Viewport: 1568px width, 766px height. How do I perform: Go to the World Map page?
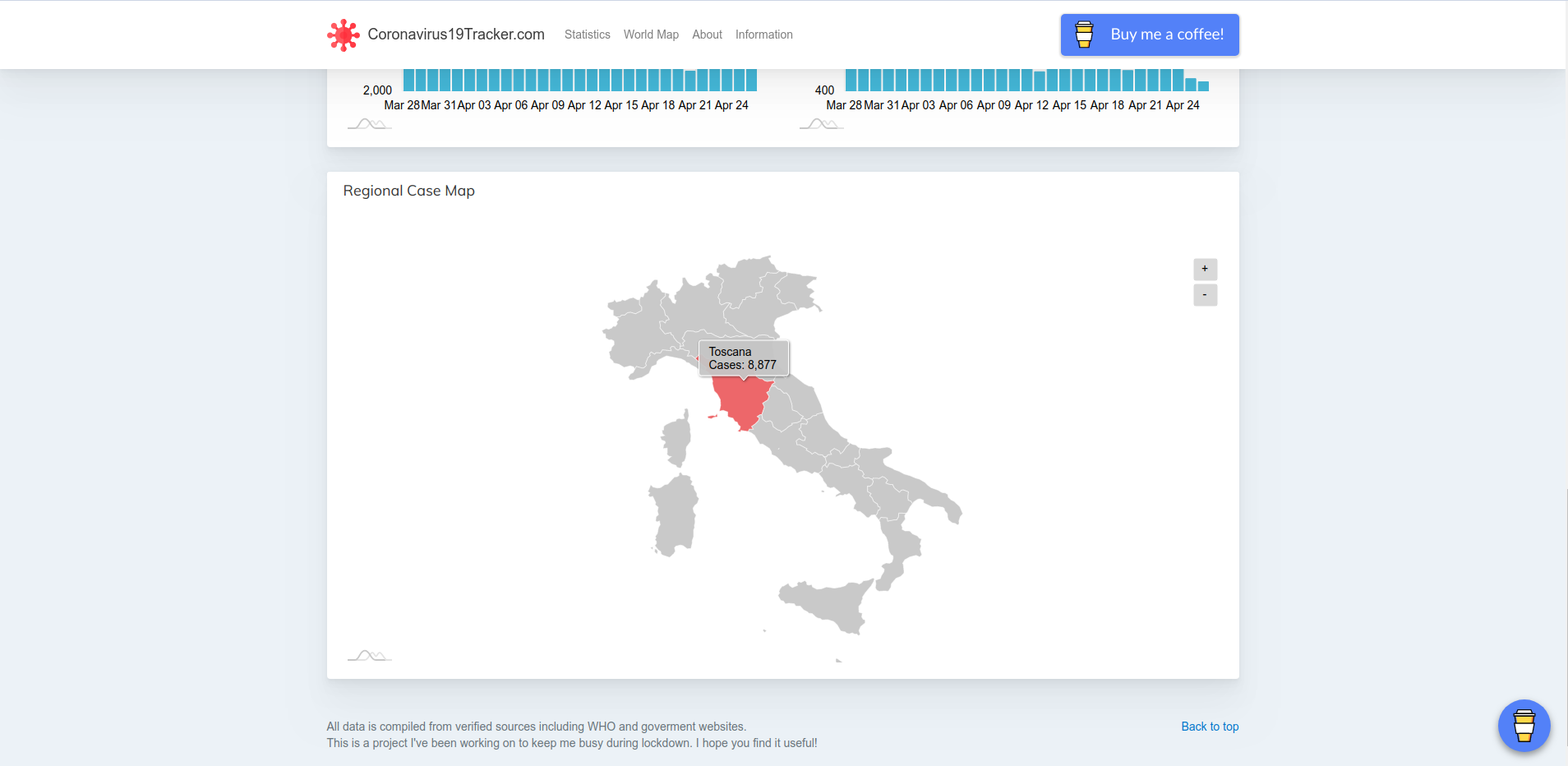[651, 35]
